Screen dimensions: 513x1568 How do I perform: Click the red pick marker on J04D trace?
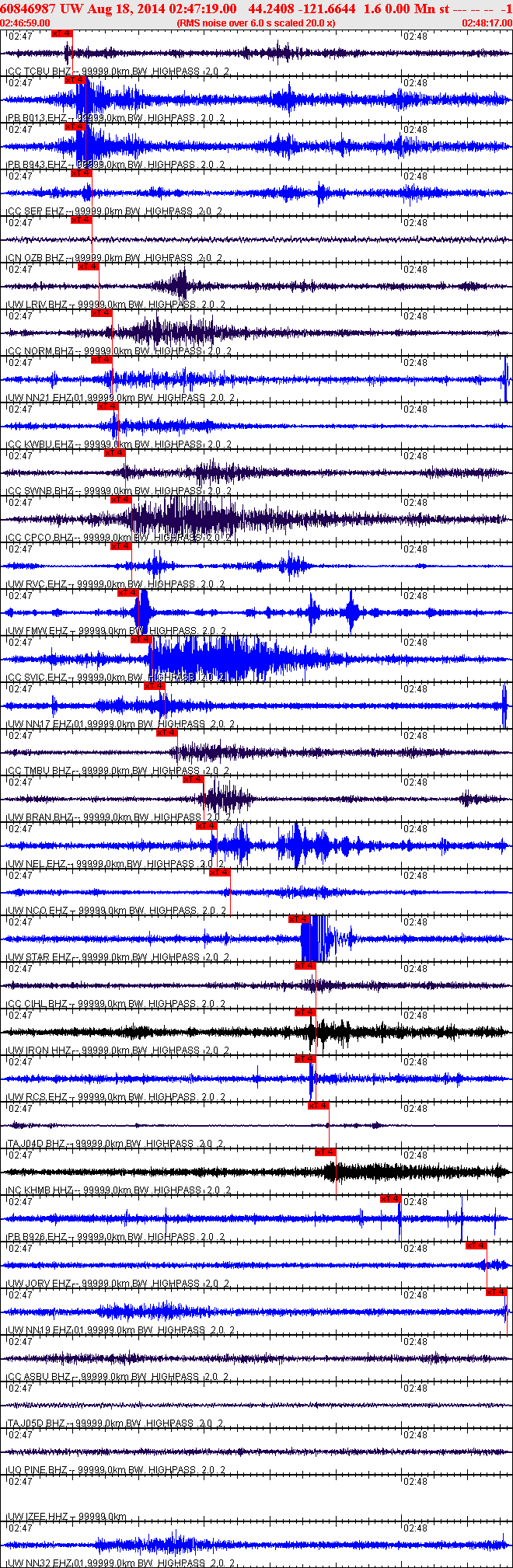click(319, 1106)
